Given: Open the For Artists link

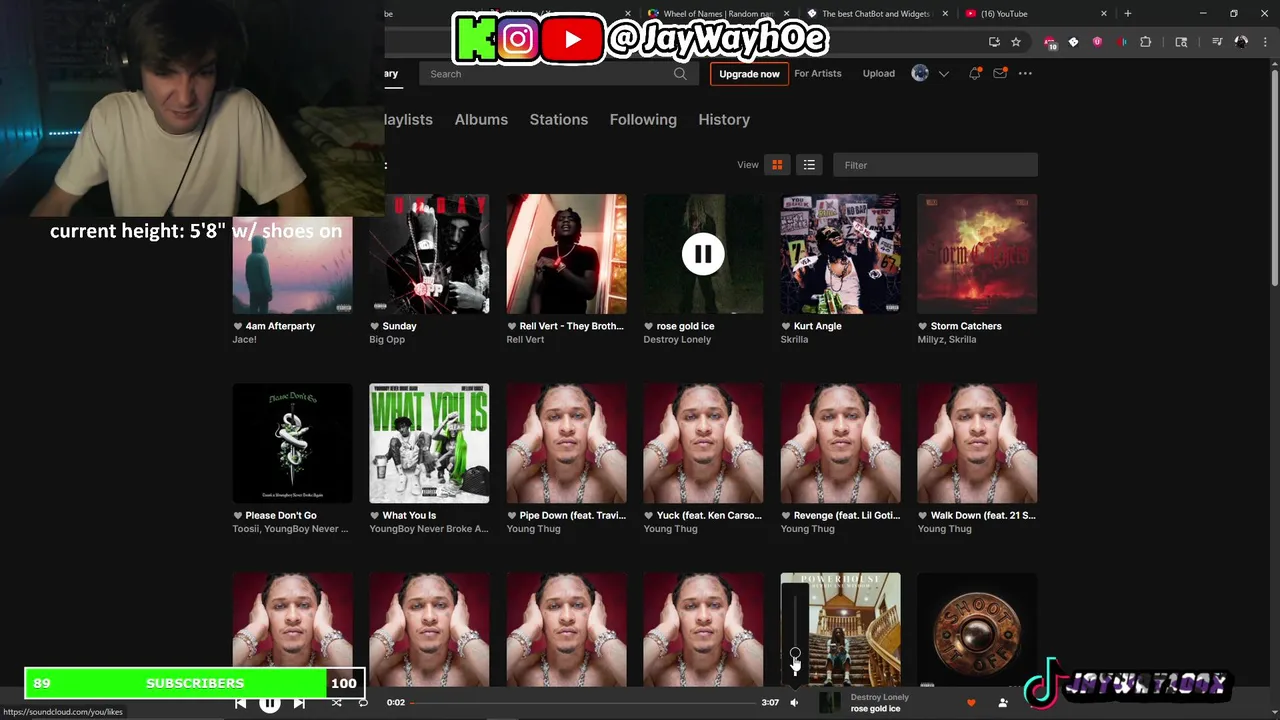Looking at the screenshot, I should click(818, 73).
